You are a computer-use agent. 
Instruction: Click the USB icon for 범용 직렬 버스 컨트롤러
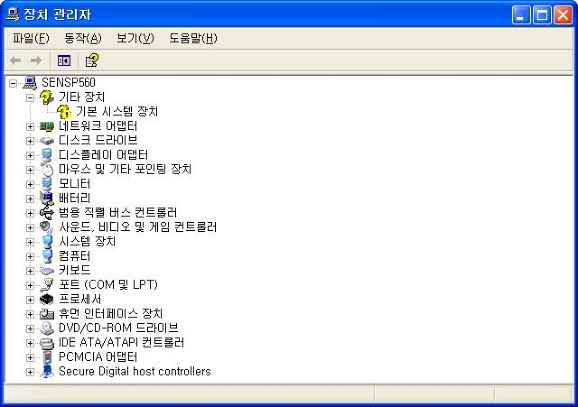click(47, 213)
